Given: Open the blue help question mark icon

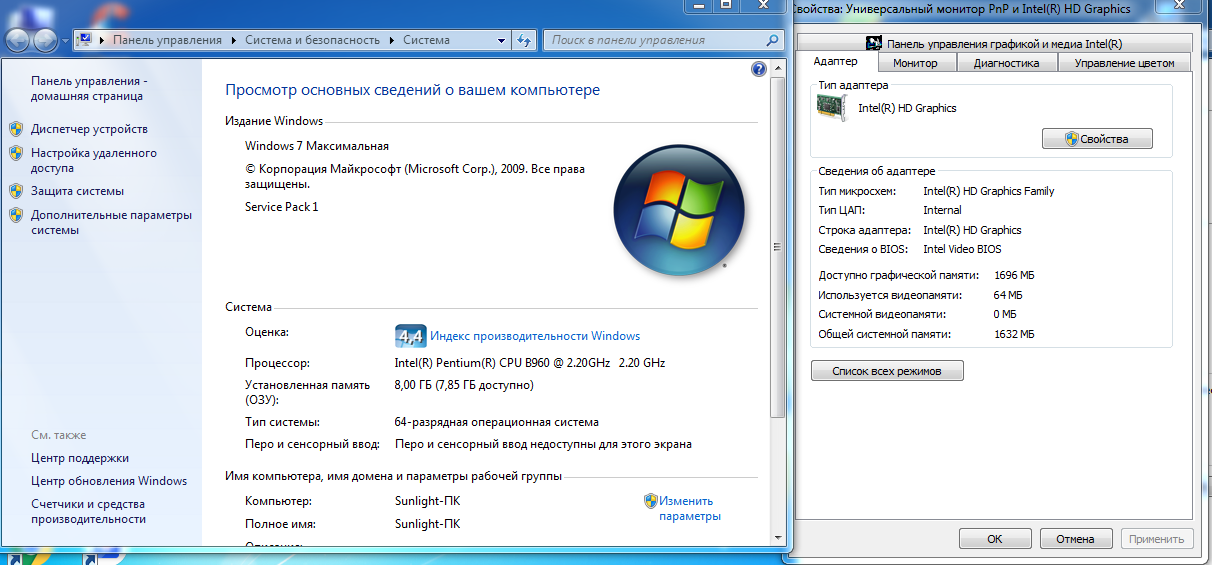Looking at the screenshot, I should click(759, 70).
